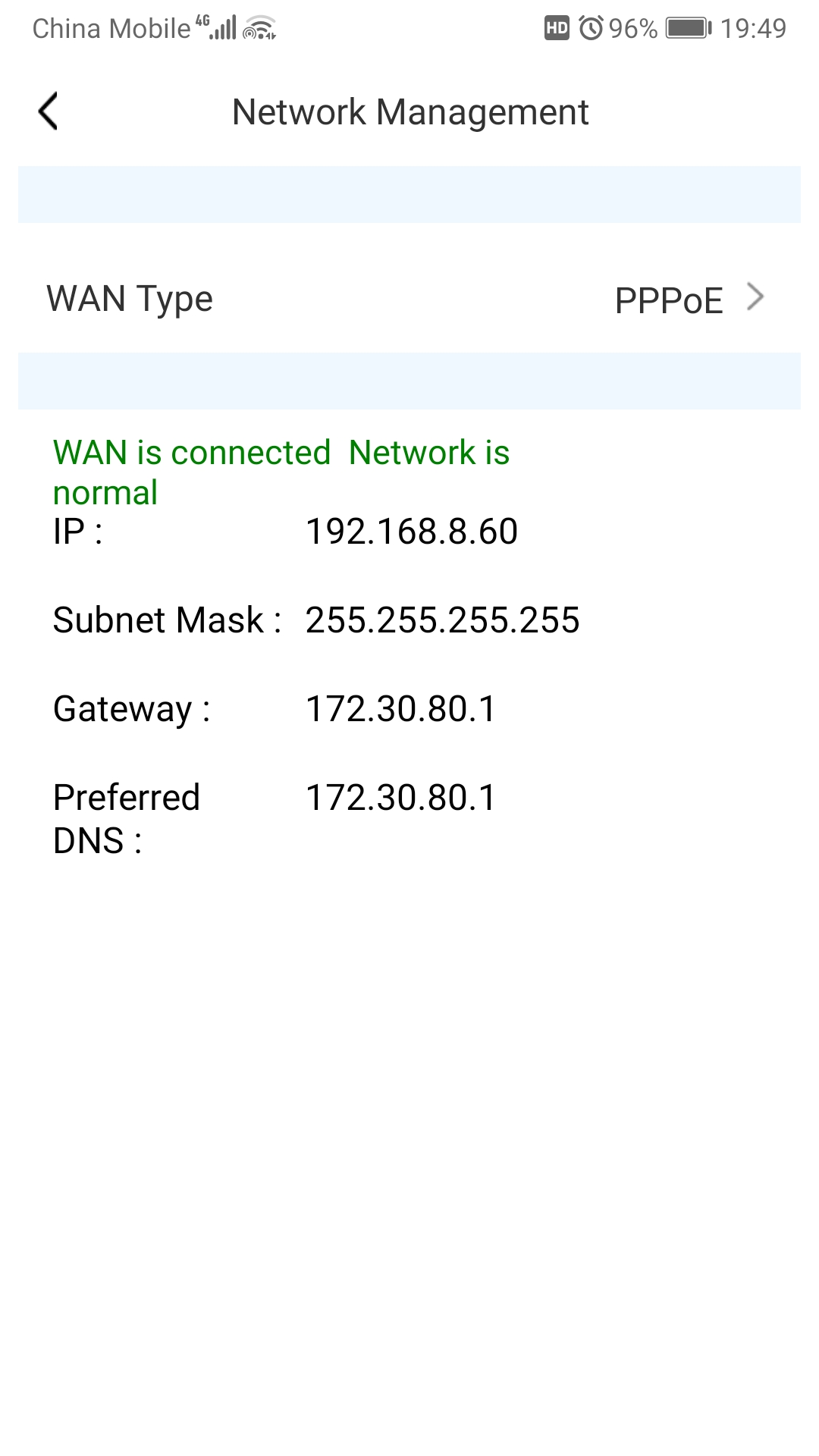Tap the alarm clock status icon
This screenshot has width=819, height=1456.
pyautogui.click(x=591, y=29)
